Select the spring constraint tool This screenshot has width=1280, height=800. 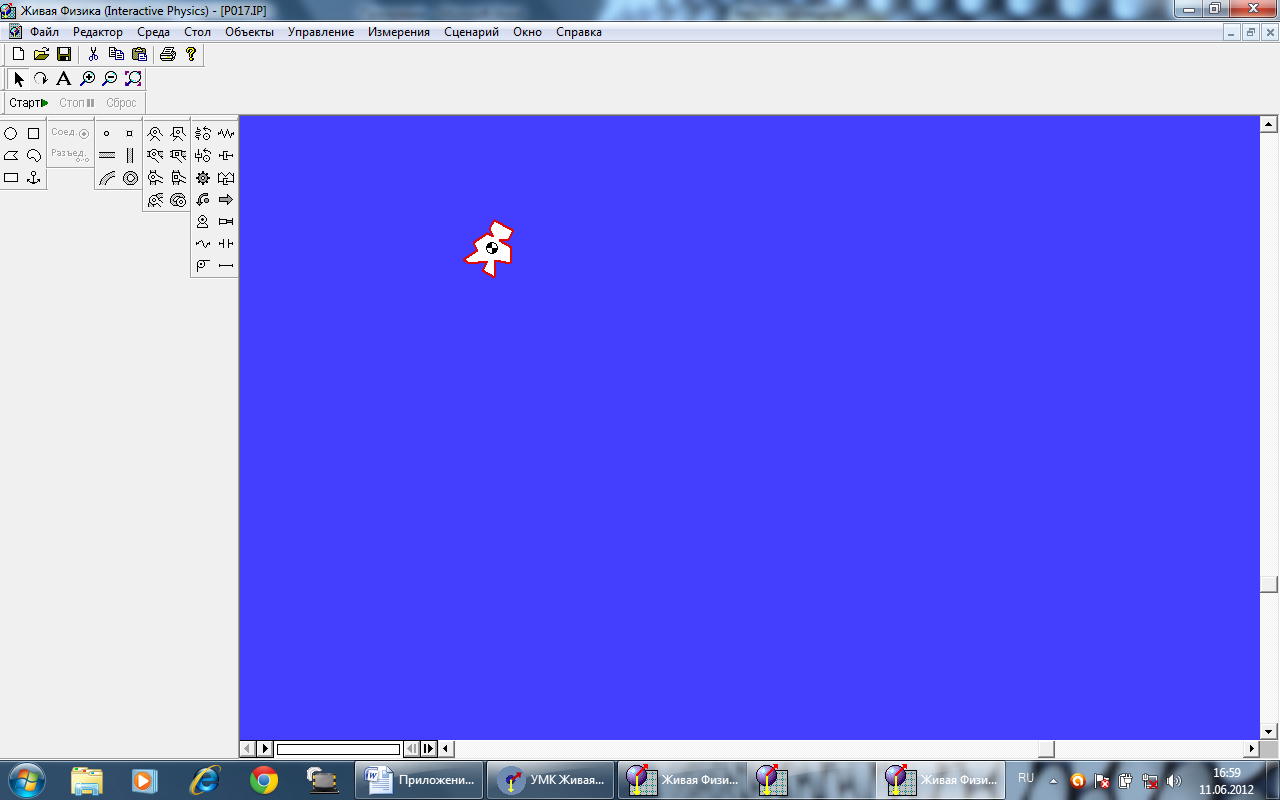(x=226, y=133)
